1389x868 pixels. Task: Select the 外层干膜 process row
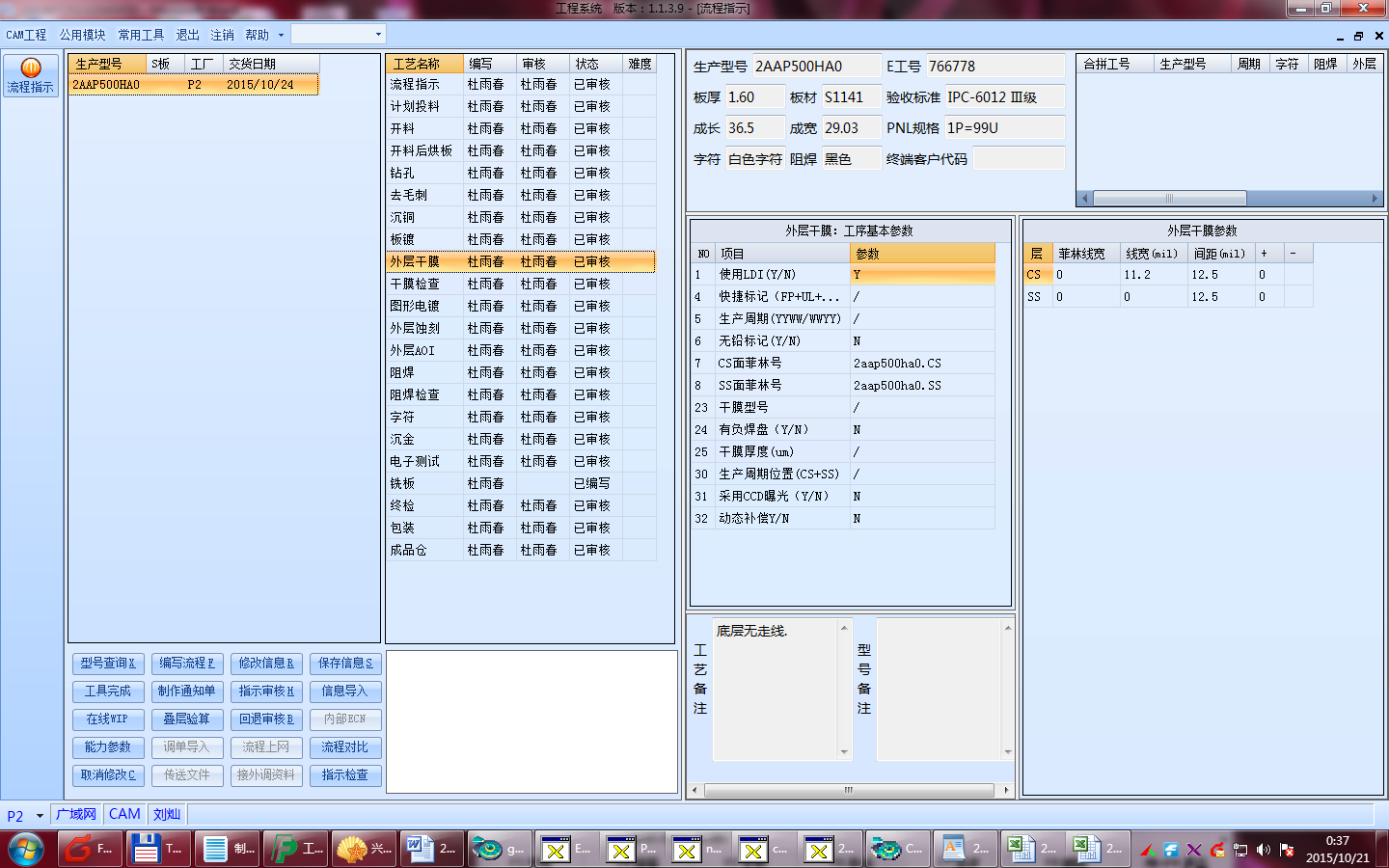click(x=521, y=261)
